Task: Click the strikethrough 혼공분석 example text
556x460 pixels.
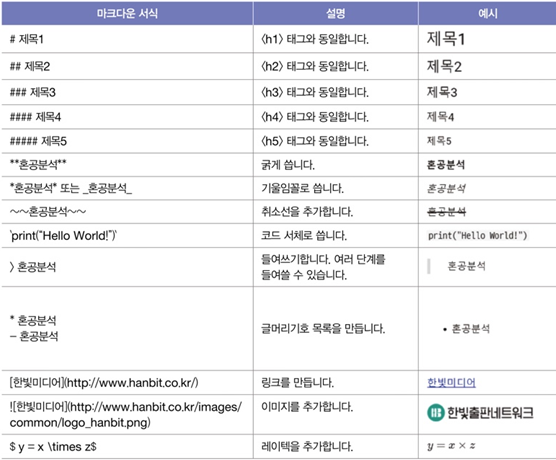Action: (446, 212)
